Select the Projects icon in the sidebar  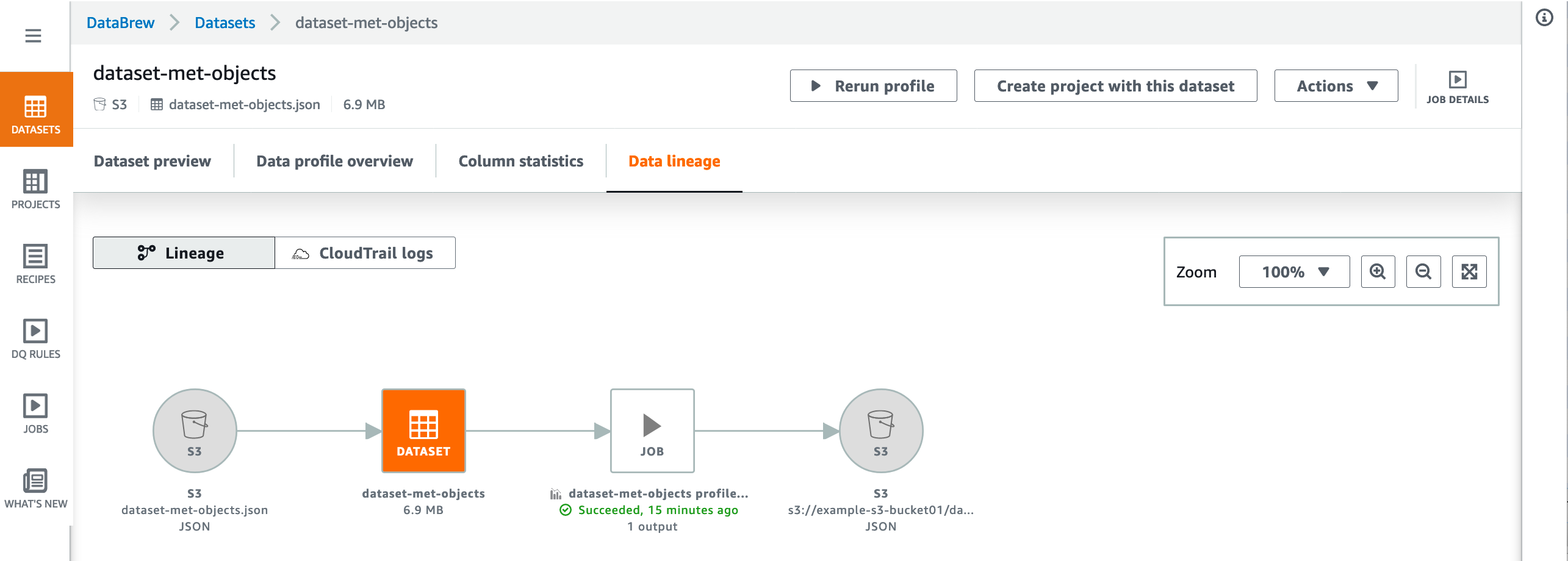pos(35,189)
